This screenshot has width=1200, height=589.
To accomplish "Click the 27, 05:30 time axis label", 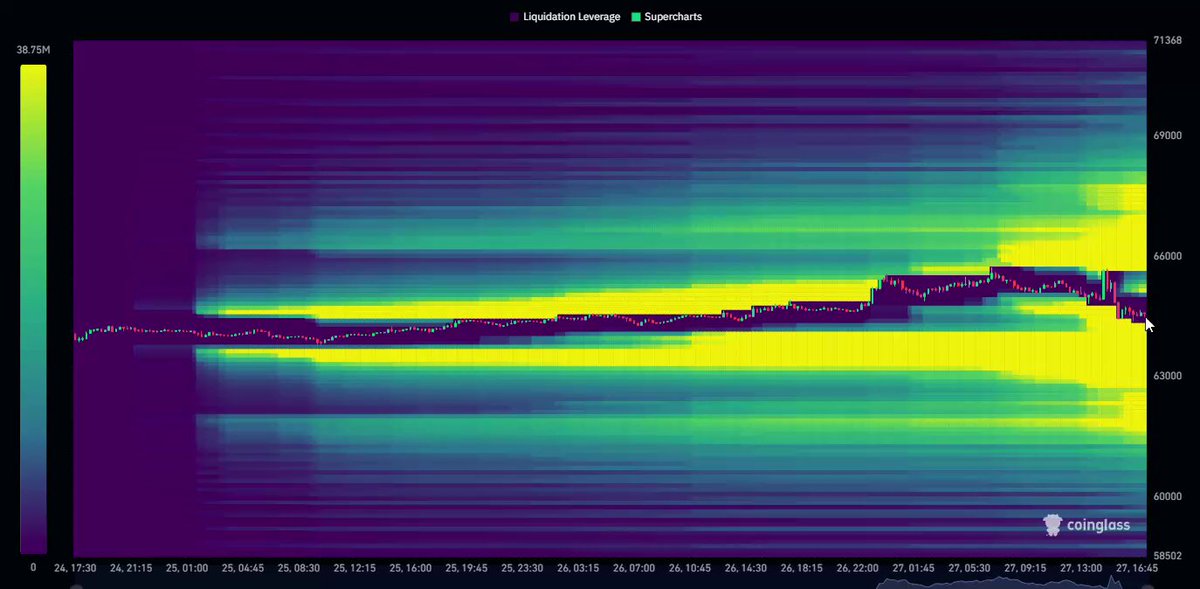I will (969, 568).
